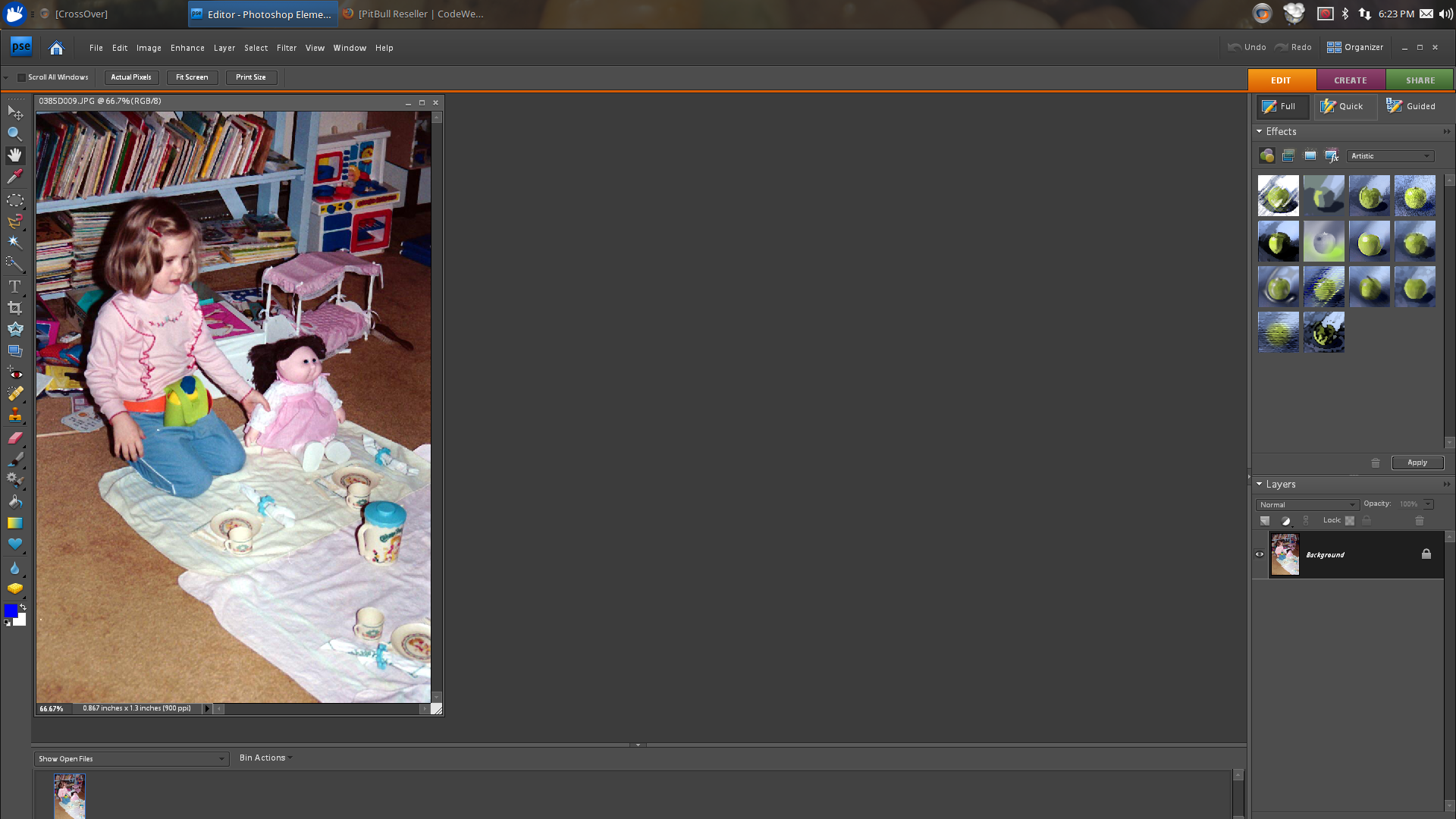The height and width of the screenshot is (819, 1456).
Task: Click the open file thumbnail at bottom
Action: 69,795
